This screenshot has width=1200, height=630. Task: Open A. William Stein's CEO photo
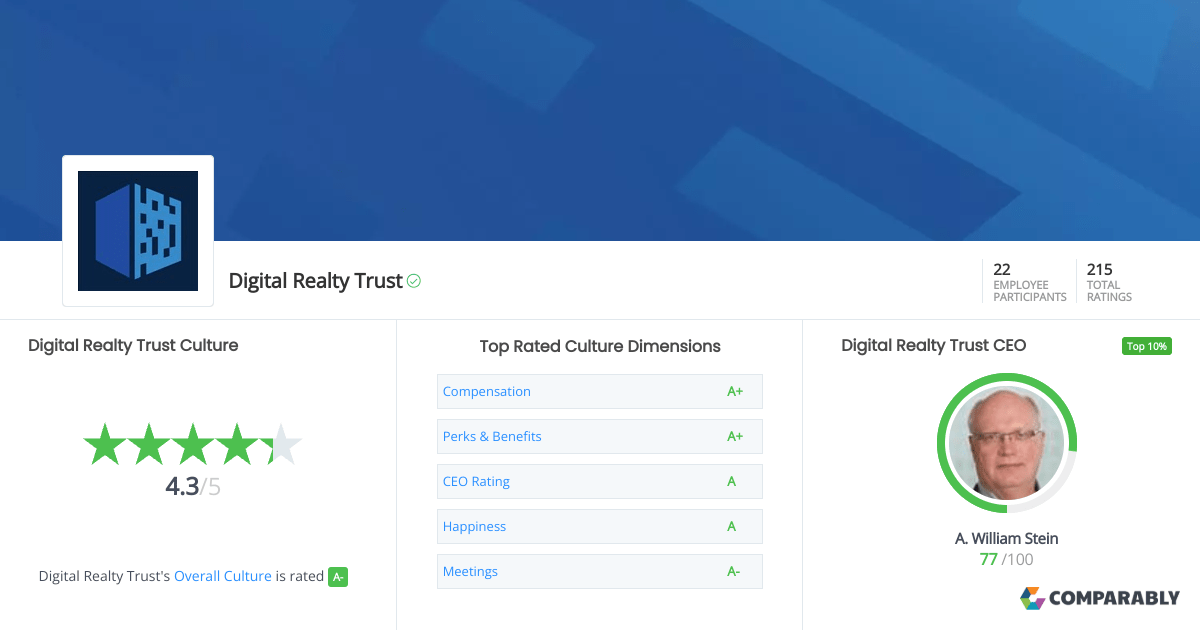1006,443
